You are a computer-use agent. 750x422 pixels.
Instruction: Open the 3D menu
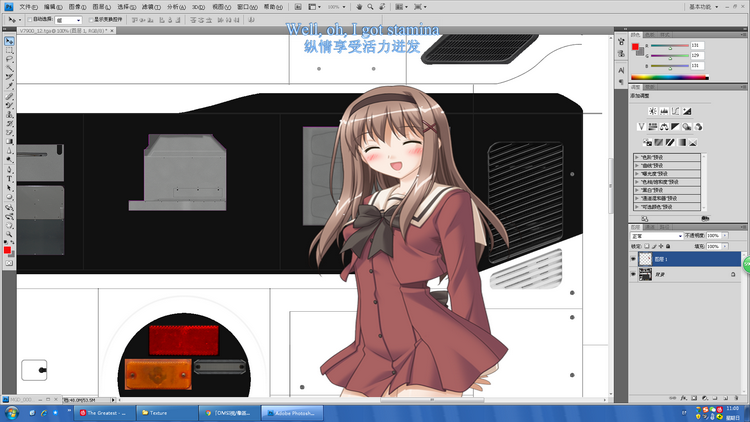198,7
